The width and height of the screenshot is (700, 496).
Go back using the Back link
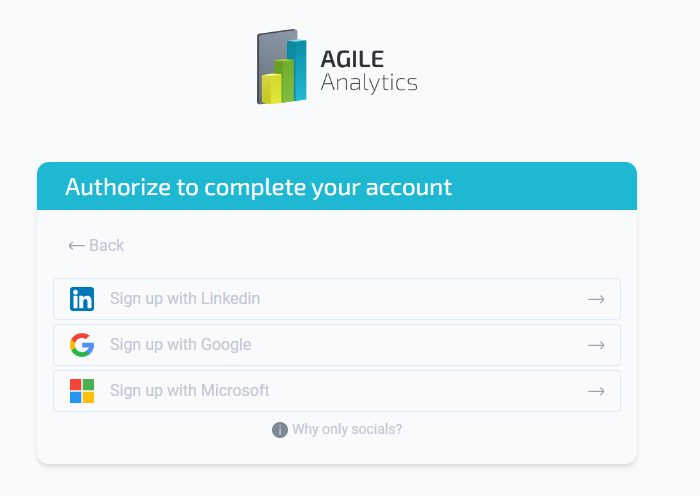coord(106,246)
